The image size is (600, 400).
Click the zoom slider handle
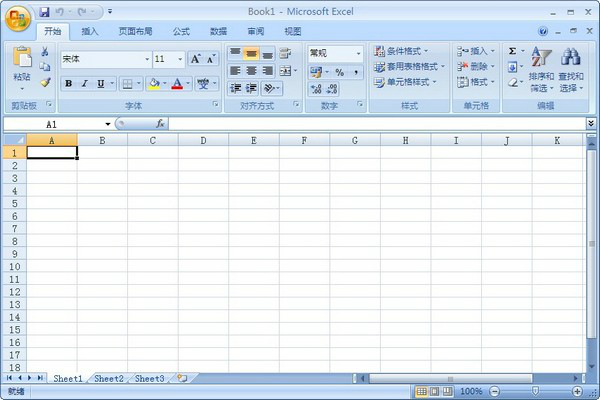[535, 391]
